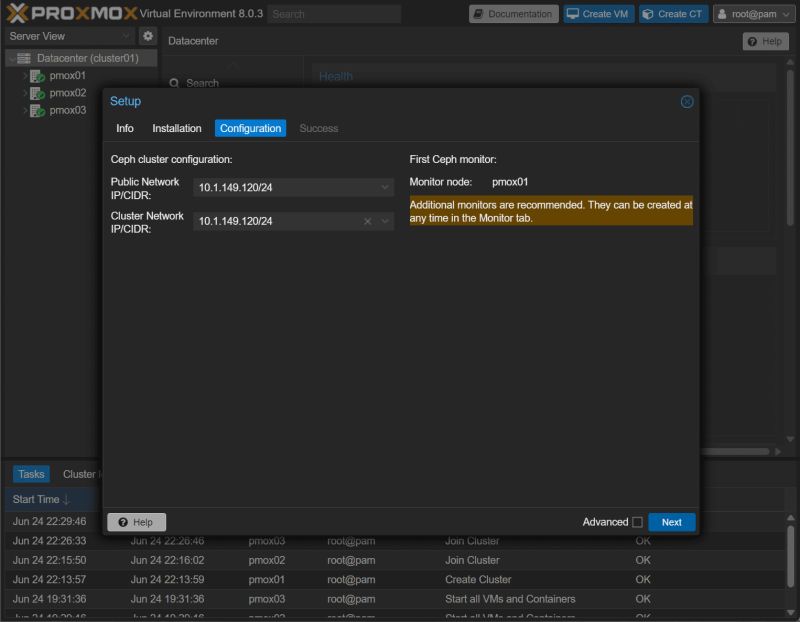Switch to the Installation tab
The width and height of the screenshot is (800, 622).
[x=177, y=128]
